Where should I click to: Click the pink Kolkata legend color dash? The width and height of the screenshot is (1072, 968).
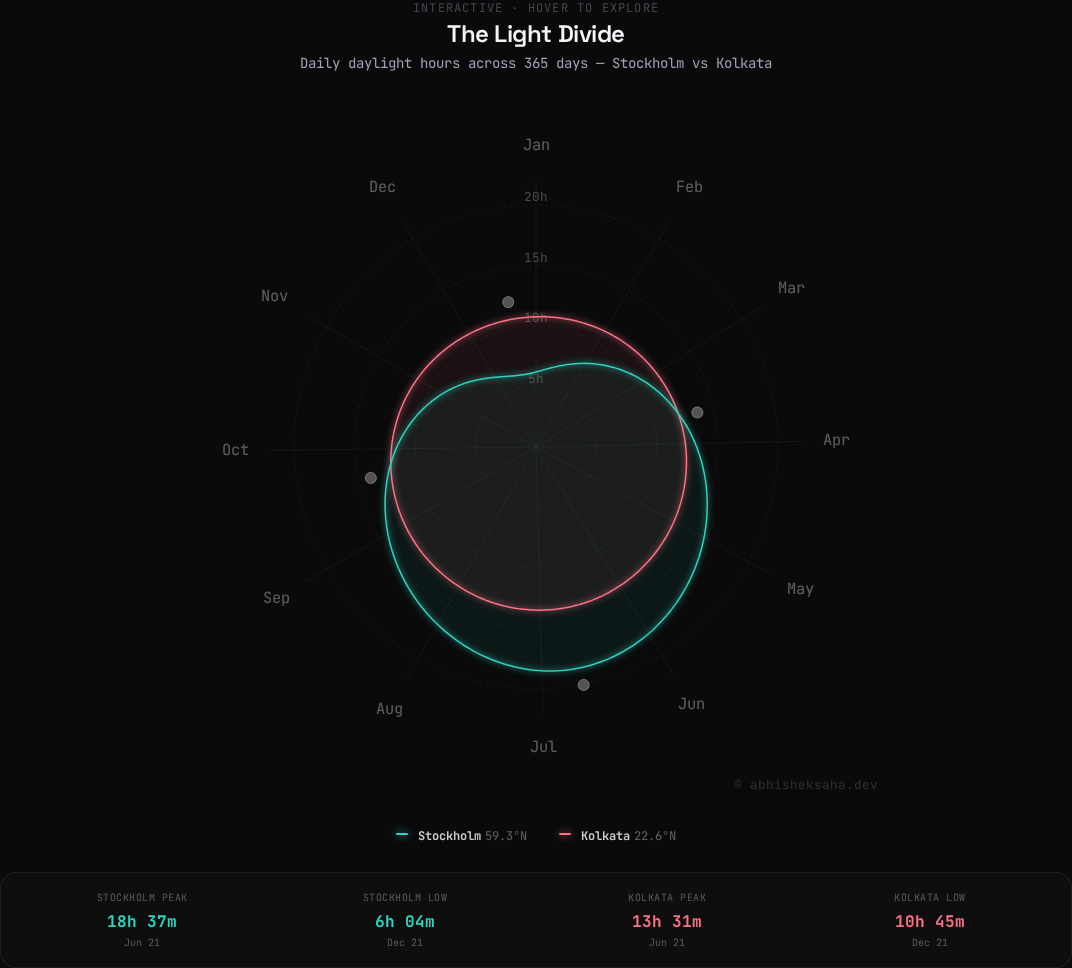(565, 835)
